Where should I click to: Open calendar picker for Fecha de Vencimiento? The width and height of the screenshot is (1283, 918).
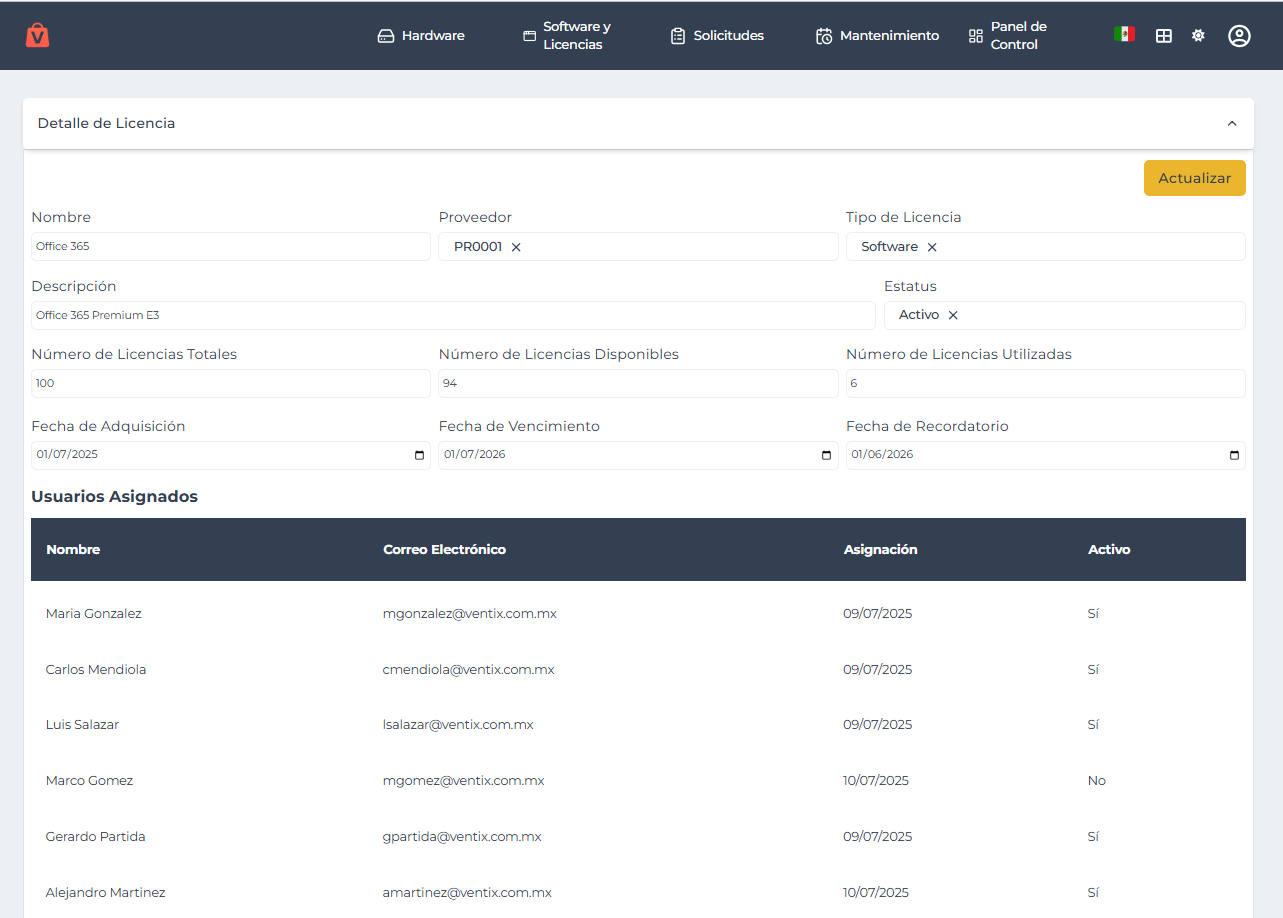pos(826,455)
